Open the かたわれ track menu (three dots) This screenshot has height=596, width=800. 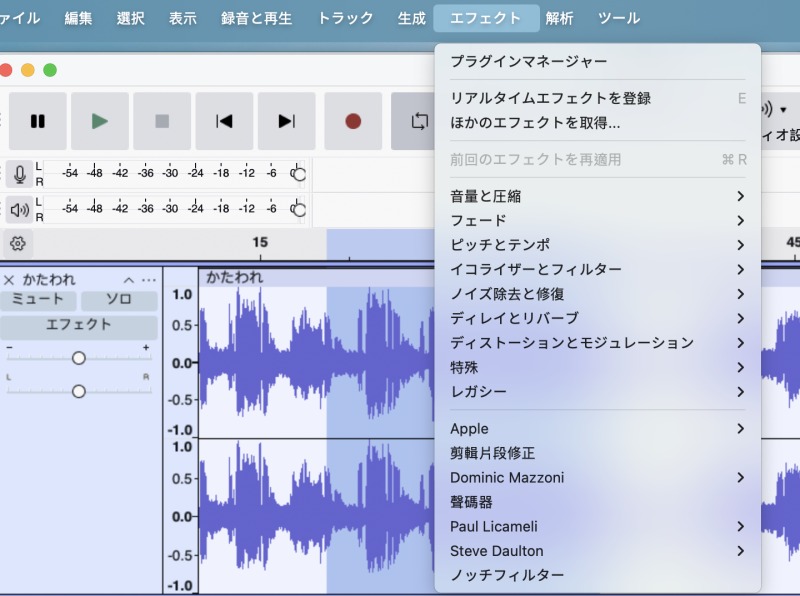pyautogui.click(x=148, y=280)
